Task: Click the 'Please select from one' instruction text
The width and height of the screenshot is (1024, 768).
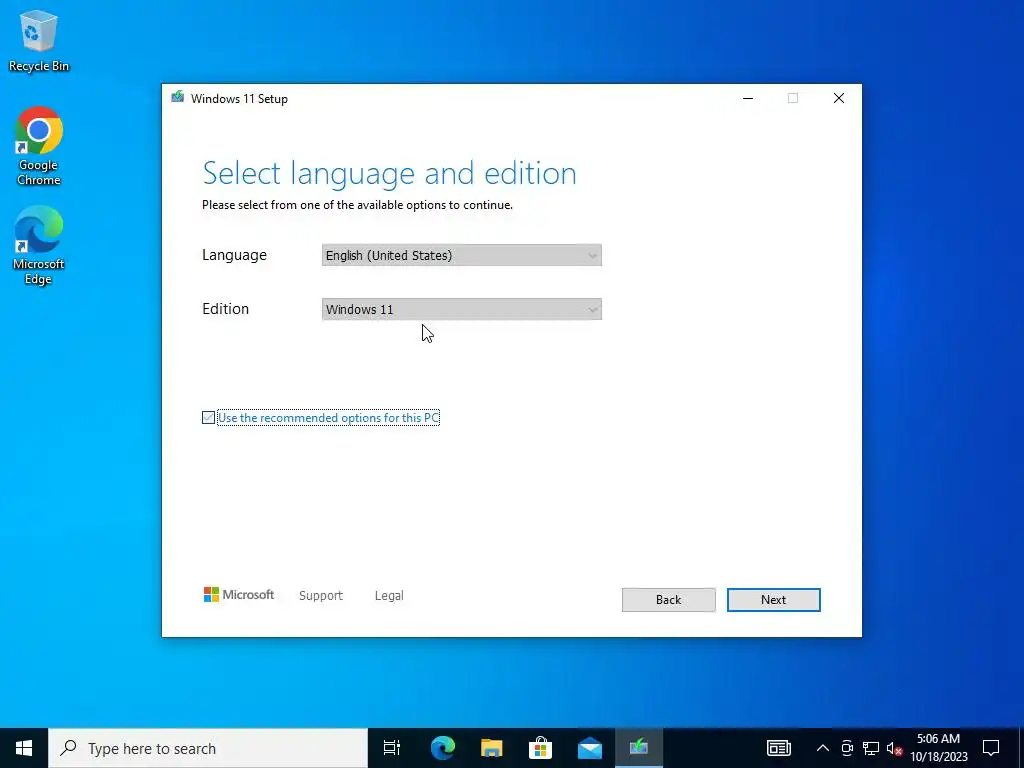Action: tap(357, 205)
